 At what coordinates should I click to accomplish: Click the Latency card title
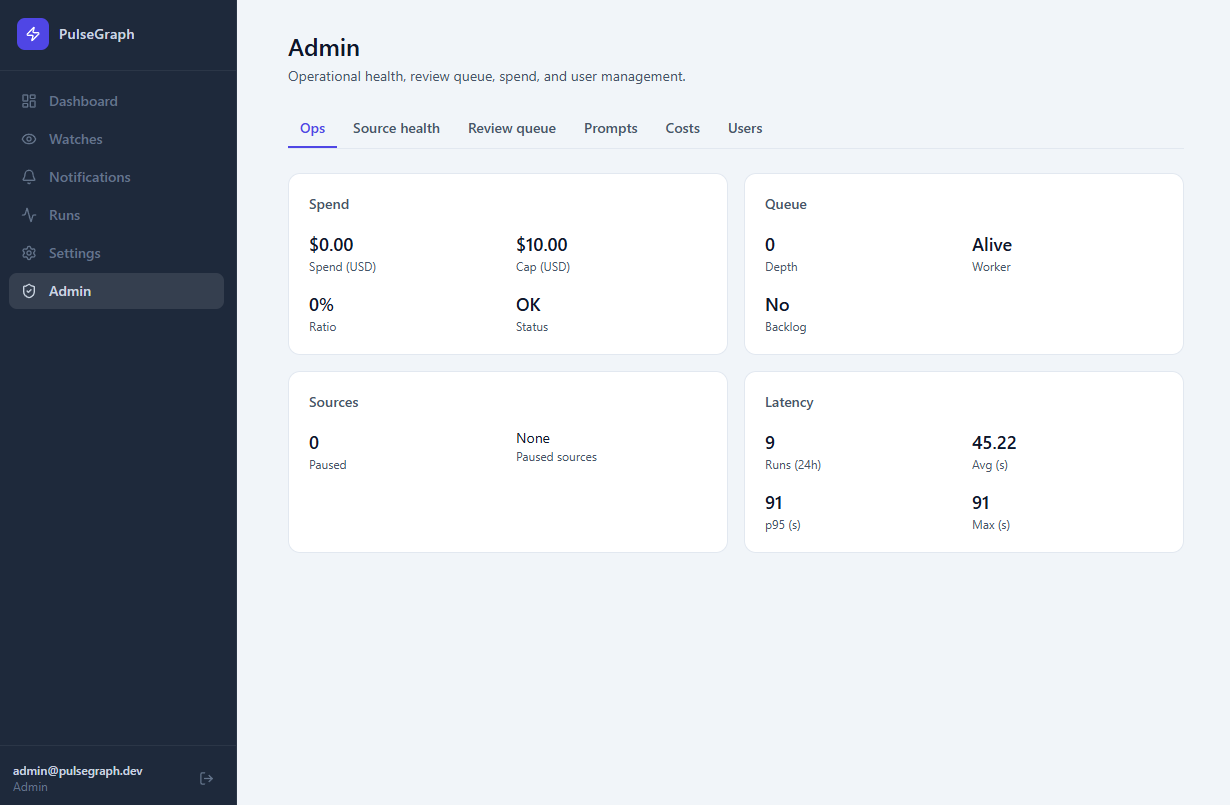coord(789,402)
